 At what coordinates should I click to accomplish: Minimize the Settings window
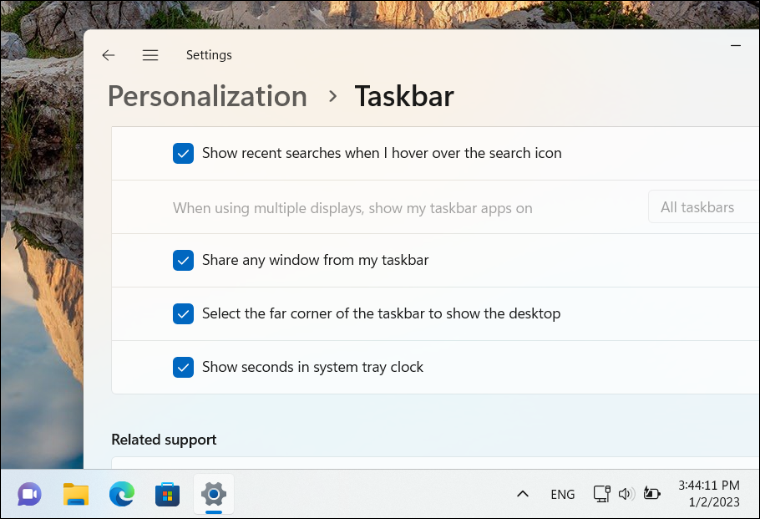738,45
